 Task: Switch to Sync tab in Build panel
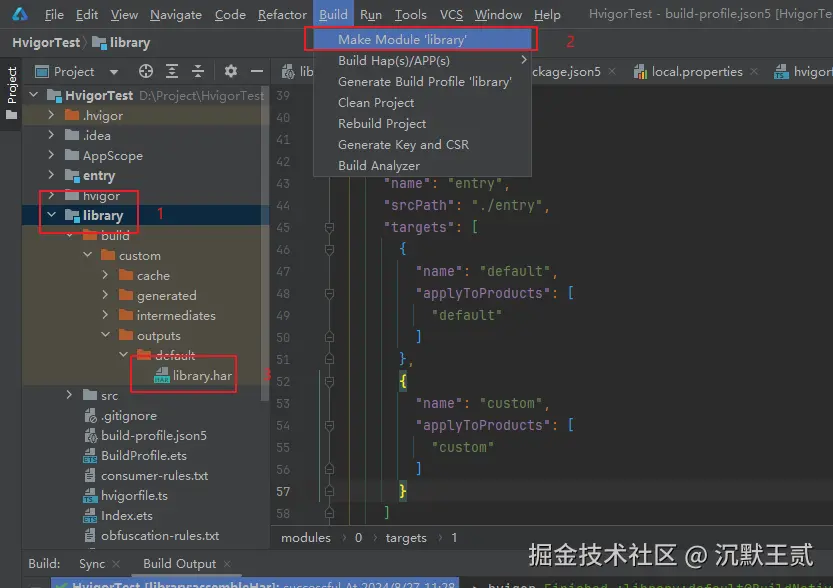92,564
